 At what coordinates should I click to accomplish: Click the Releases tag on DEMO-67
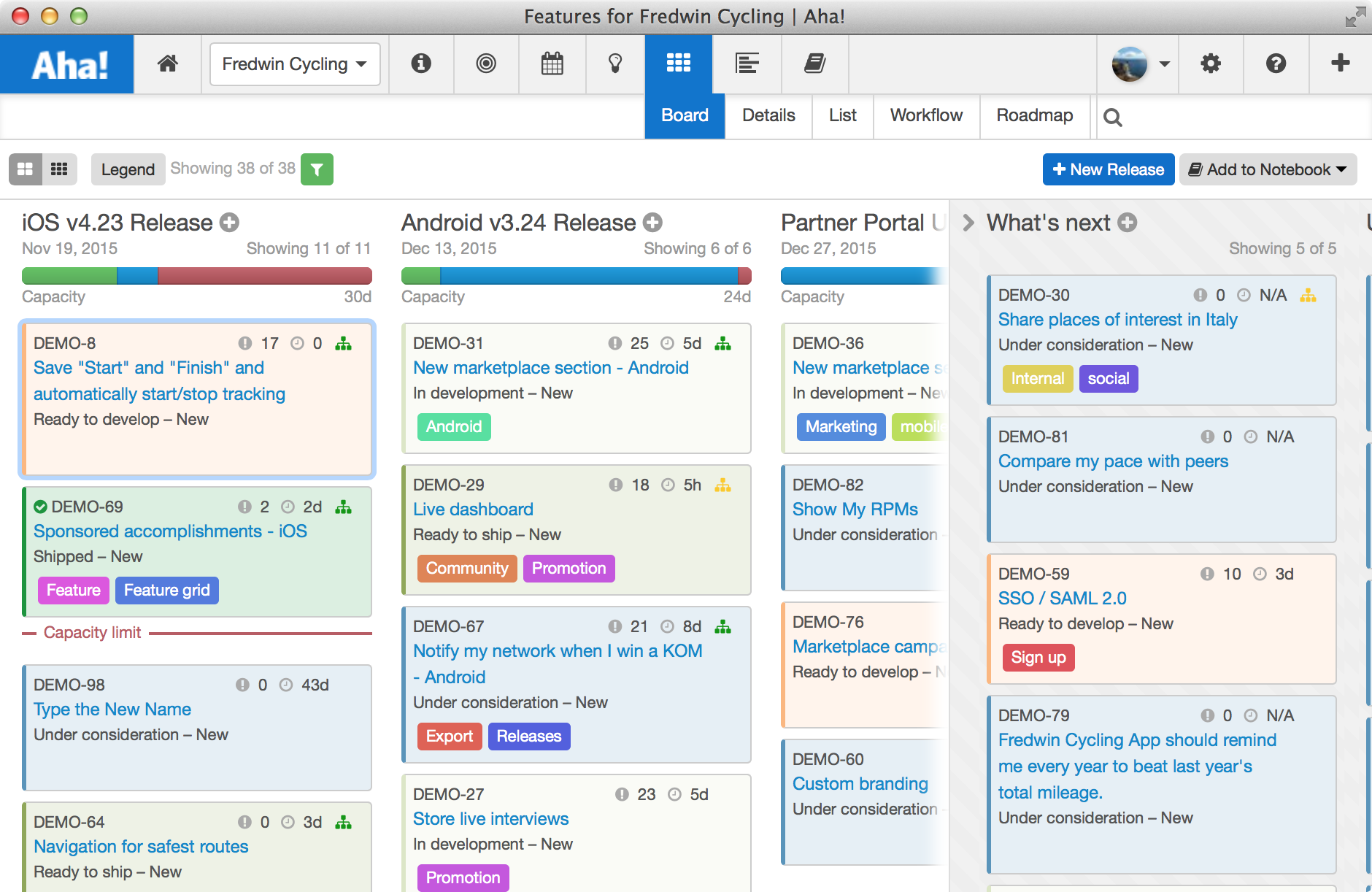[528, 737]
